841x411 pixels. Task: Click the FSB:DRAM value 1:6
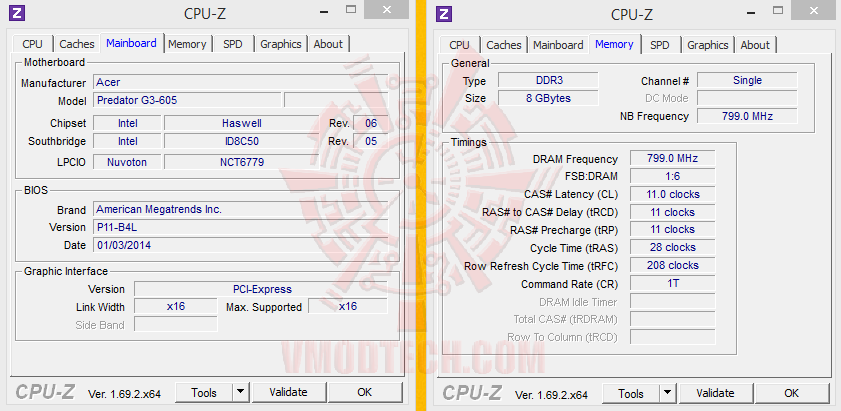click(673, 176)
